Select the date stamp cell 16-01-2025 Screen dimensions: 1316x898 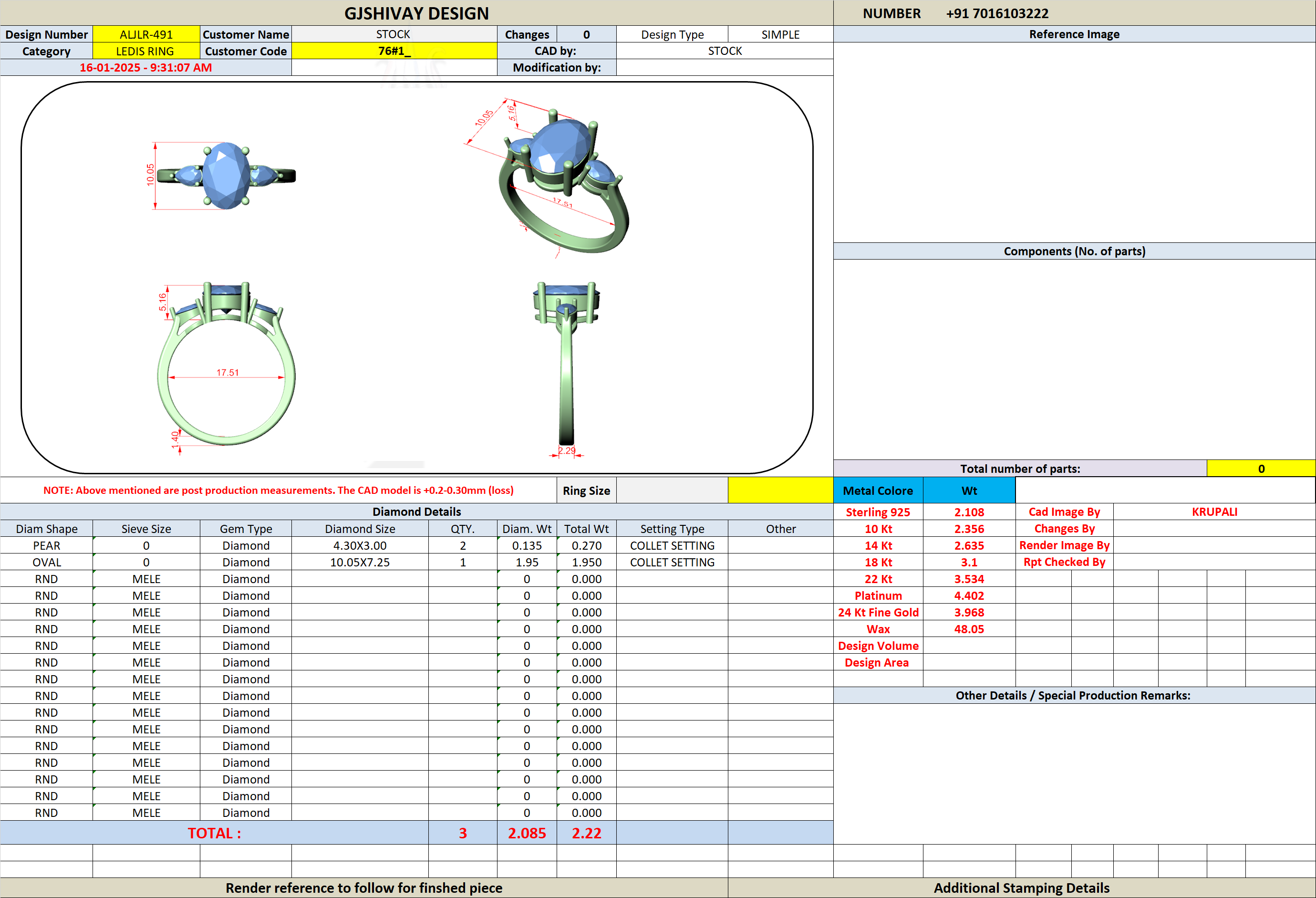[146, 67]
